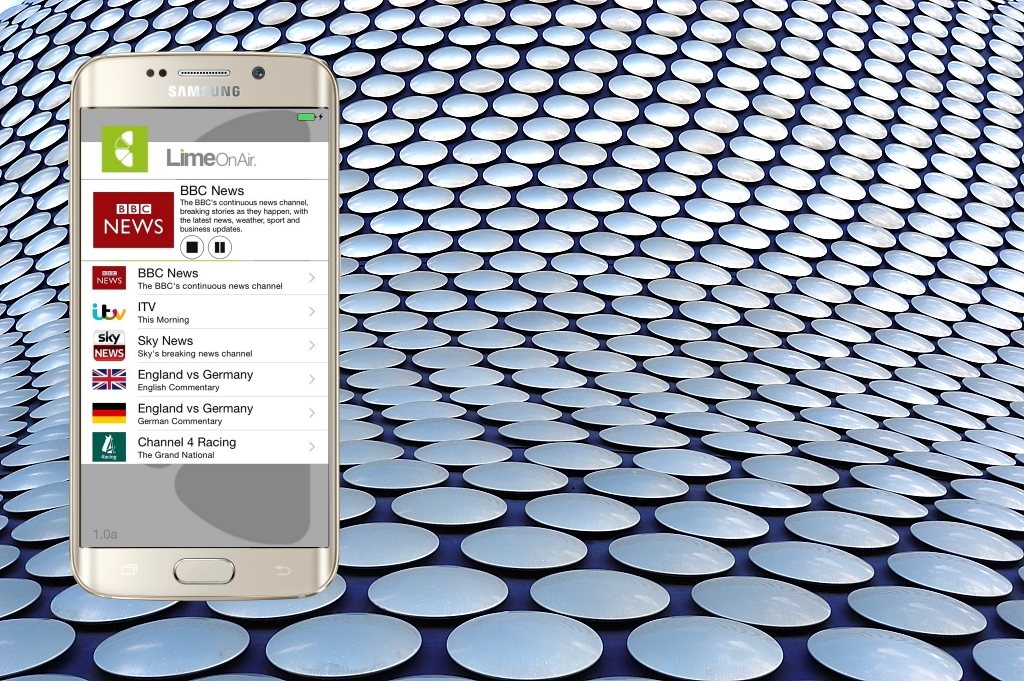Pause the BBC News stream

click(220, 247)
